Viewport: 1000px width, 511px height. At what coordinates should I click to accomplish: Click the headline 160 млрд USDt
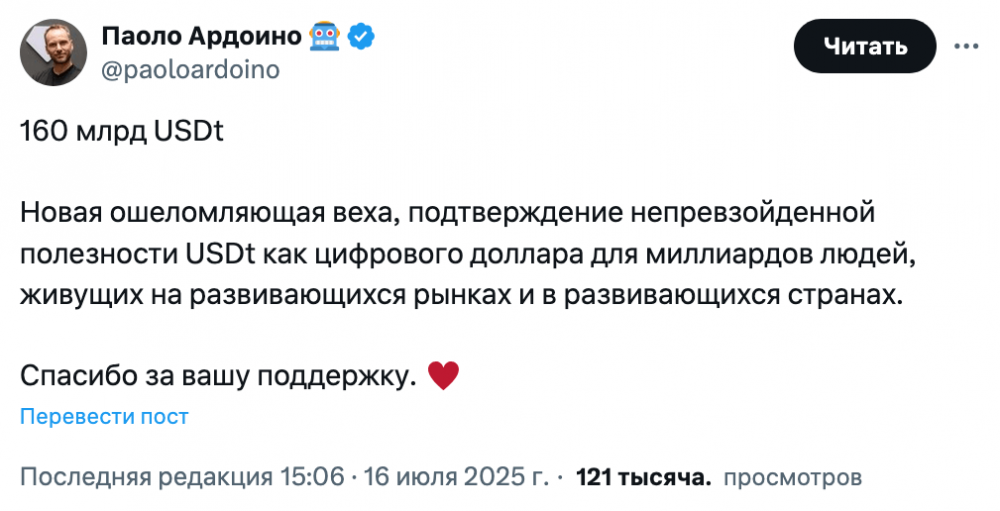coord(122,131)
